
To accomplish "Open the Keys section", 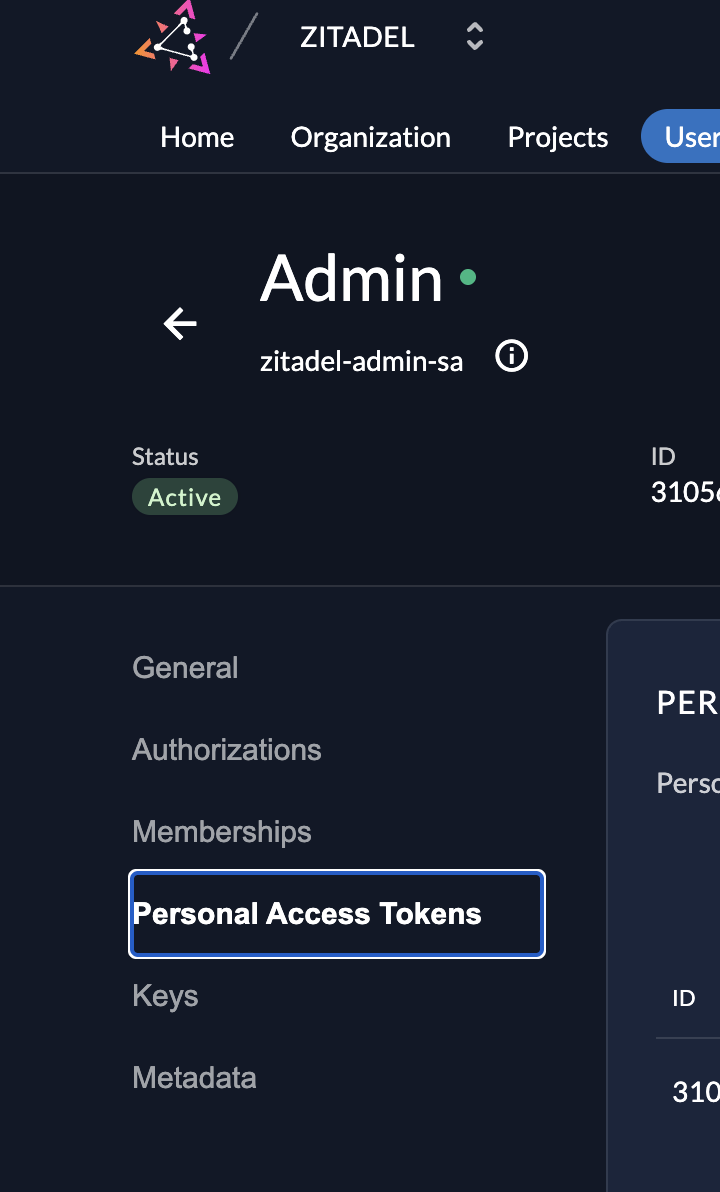I will [x=165, y=995].
